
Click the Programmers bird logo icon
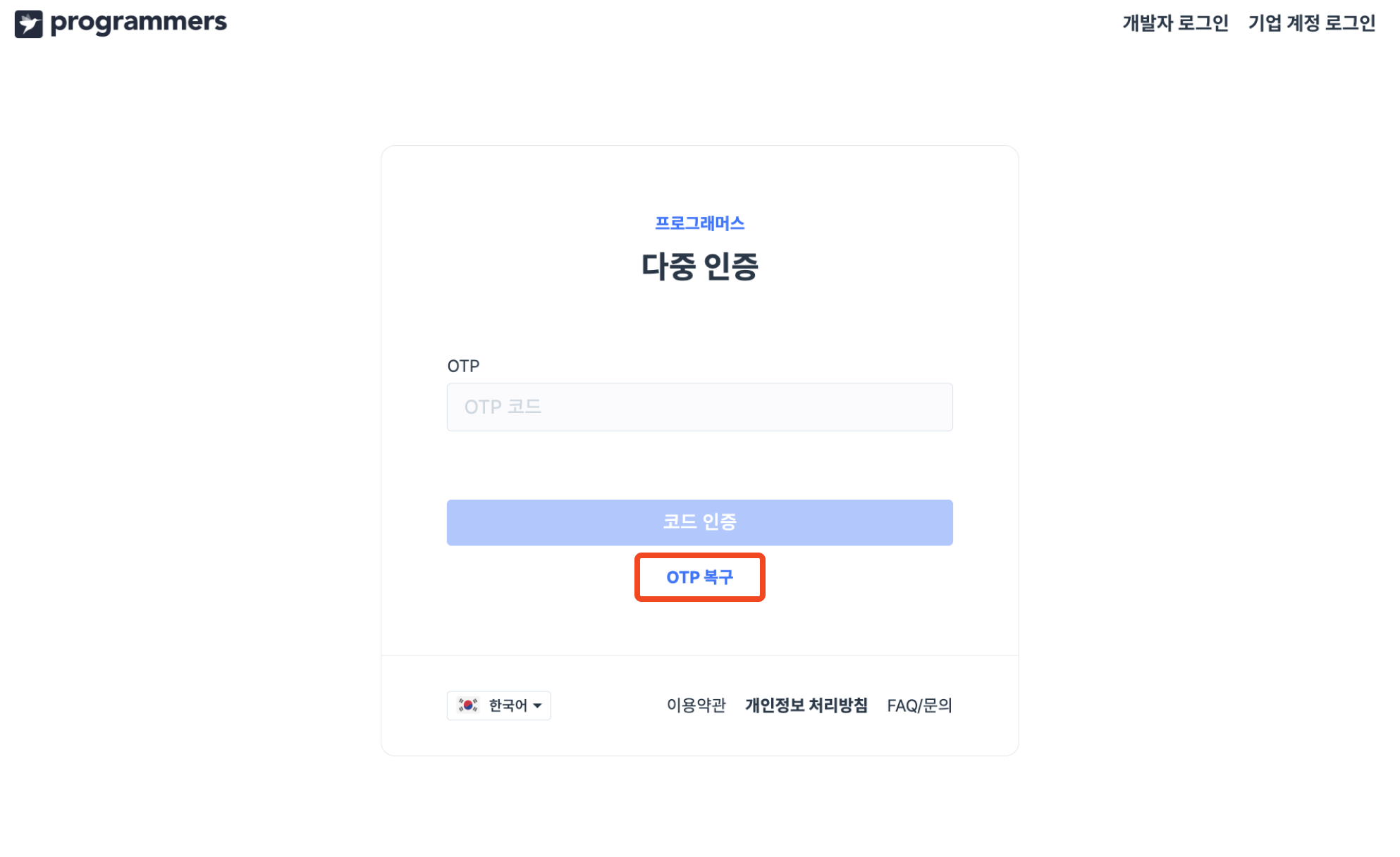[28, 24]
